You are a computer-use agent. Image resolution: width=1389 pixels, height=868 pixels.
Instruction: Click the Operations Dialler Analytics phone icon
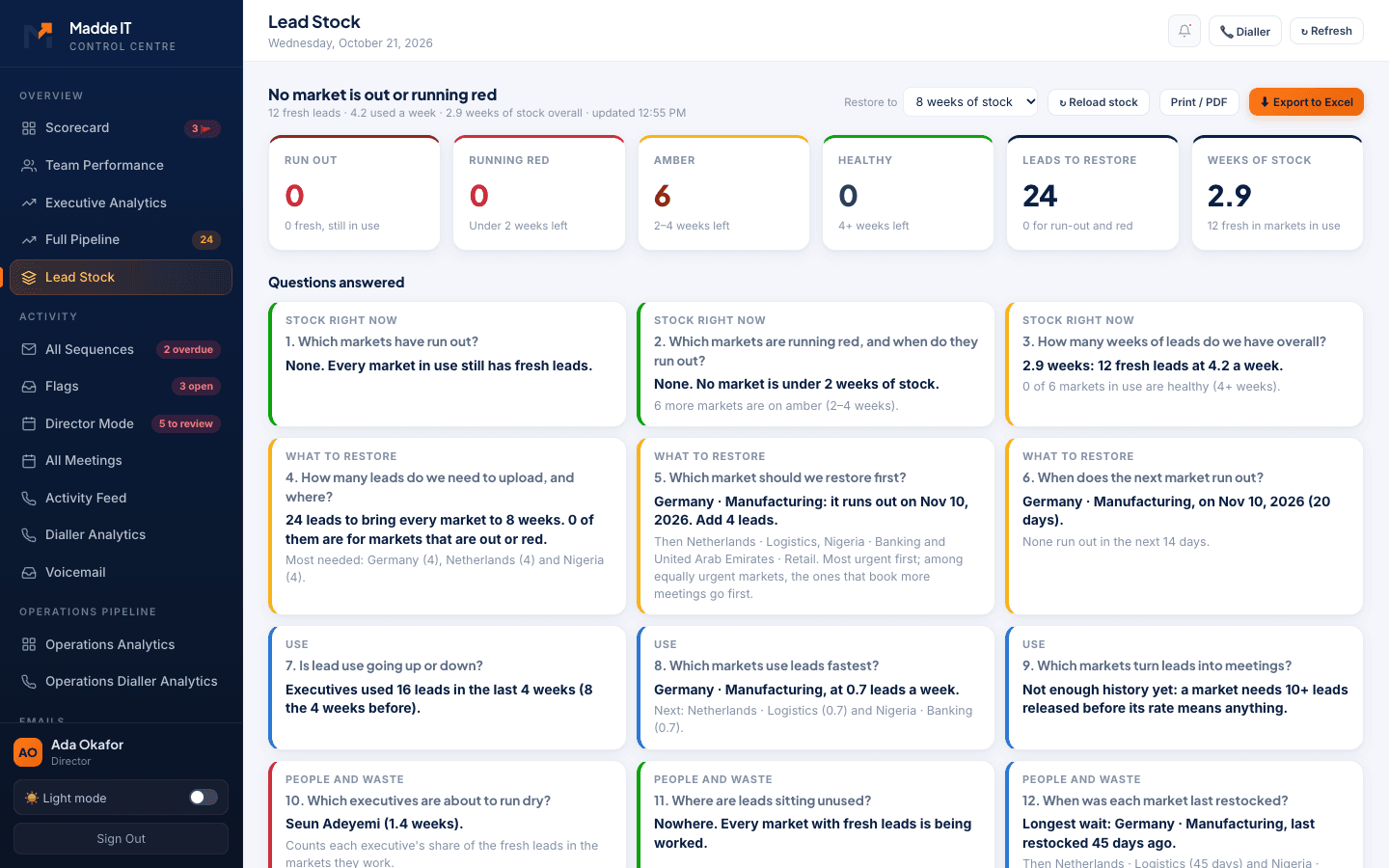[x=29, y=682]
